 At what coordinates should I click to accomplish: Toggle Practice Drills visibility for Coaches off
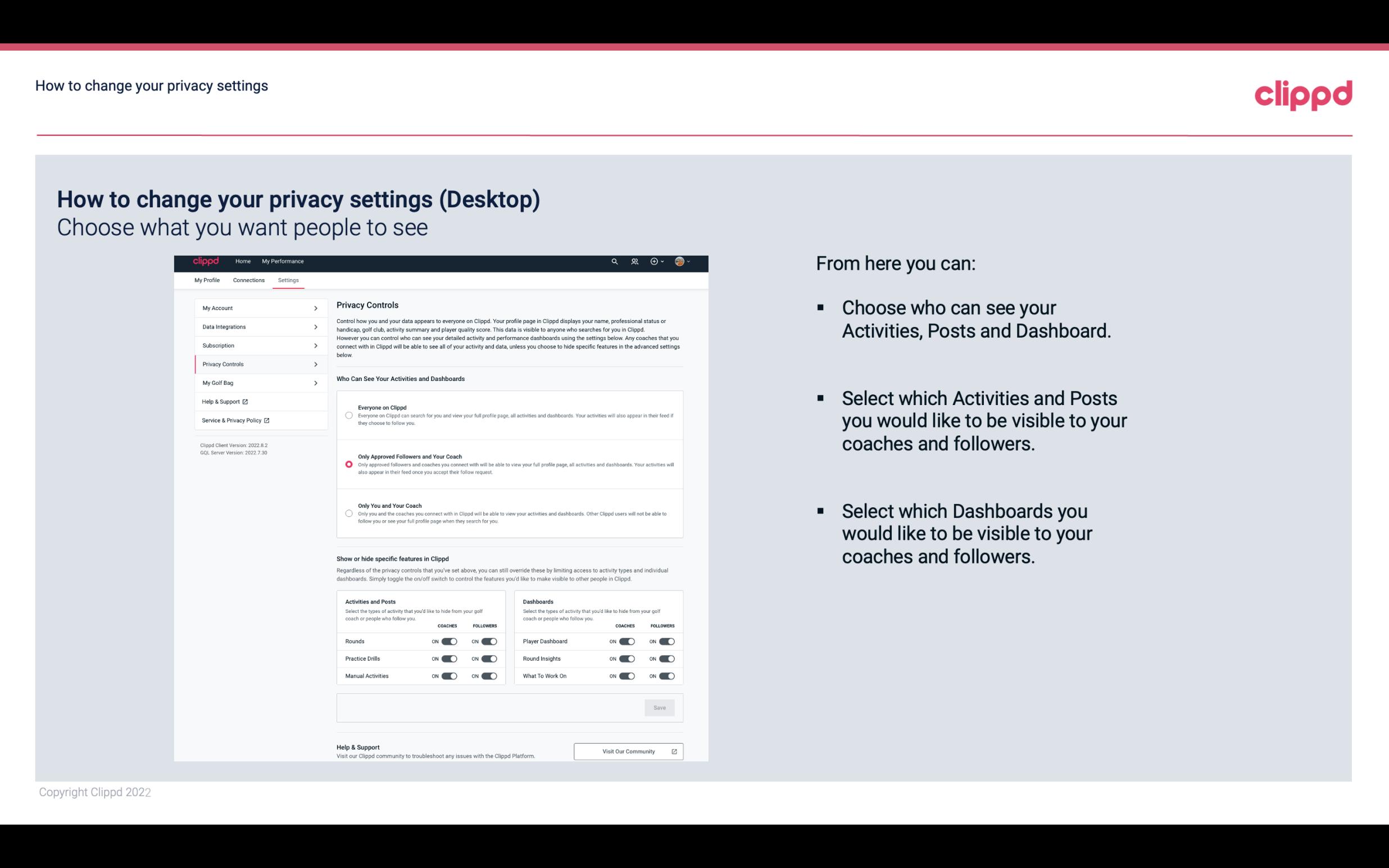coord(449,658)
